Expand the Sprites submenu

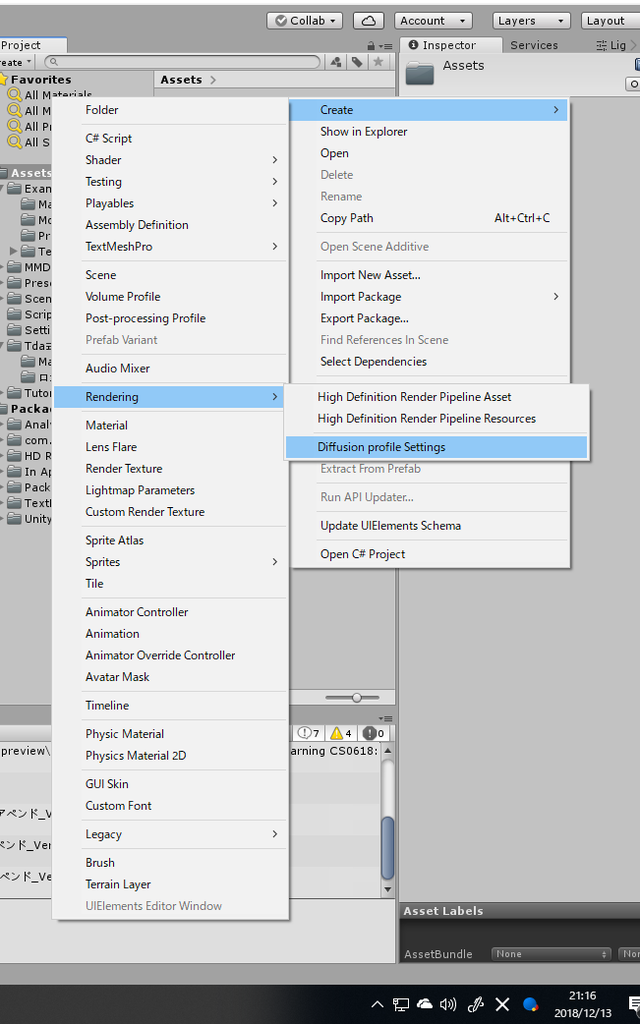click(170, 562)
